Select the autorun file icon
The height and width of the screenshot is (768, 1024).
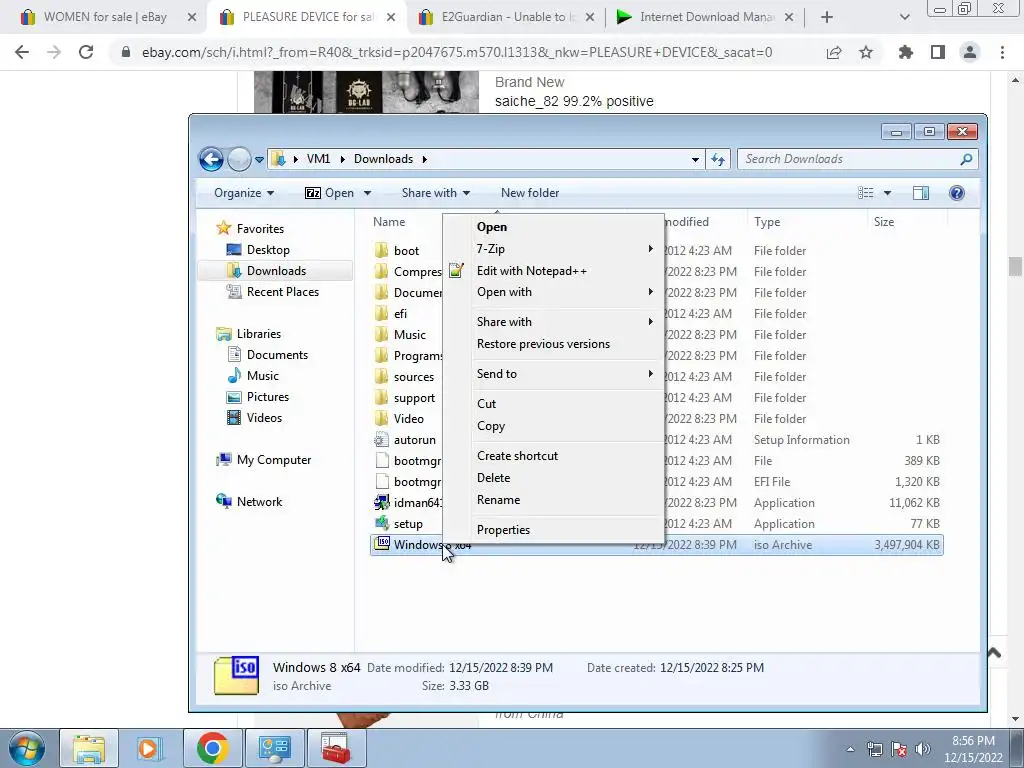point(382,440)
